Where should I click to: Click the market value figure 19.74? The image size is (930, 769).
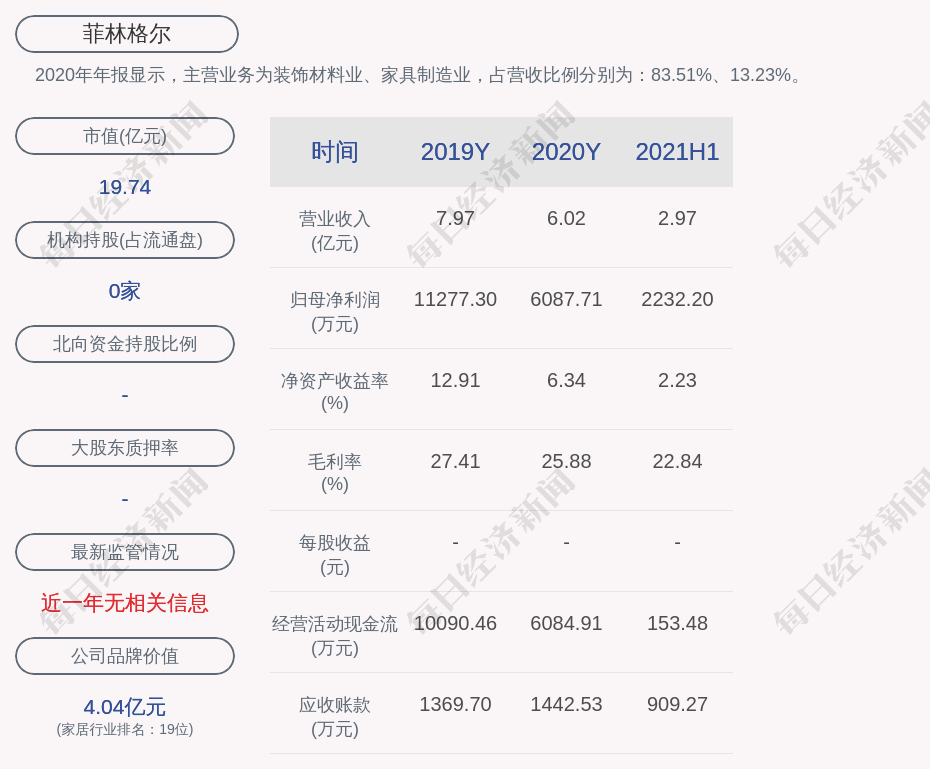pos(125,187)
